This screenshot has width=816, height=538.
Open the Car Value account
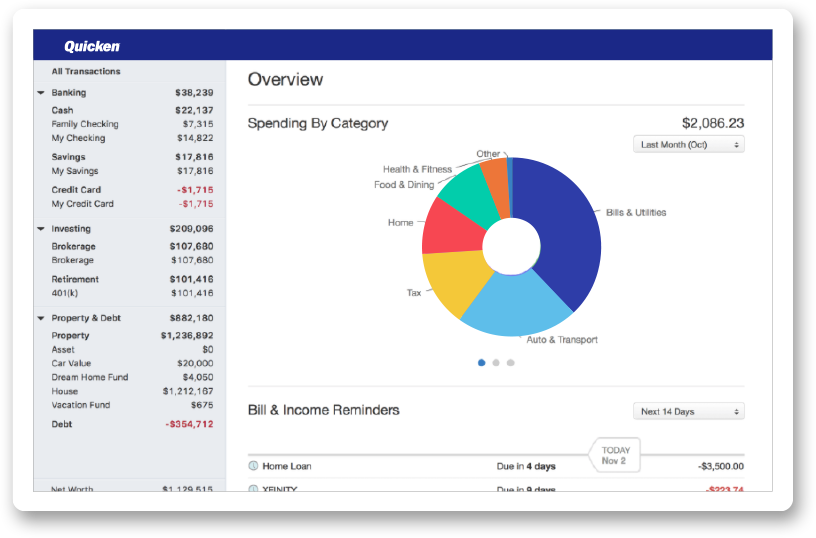click(x=132, y=363)
